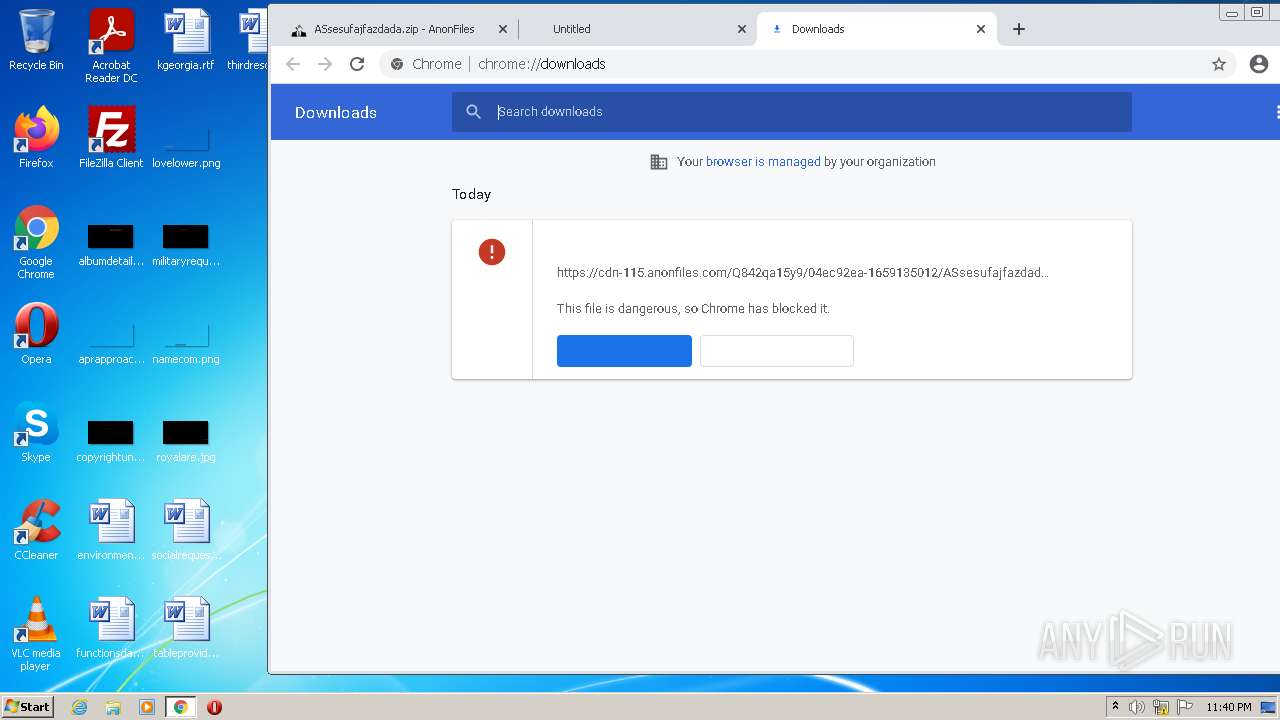Reload the Chrome page

pos(357,64)
